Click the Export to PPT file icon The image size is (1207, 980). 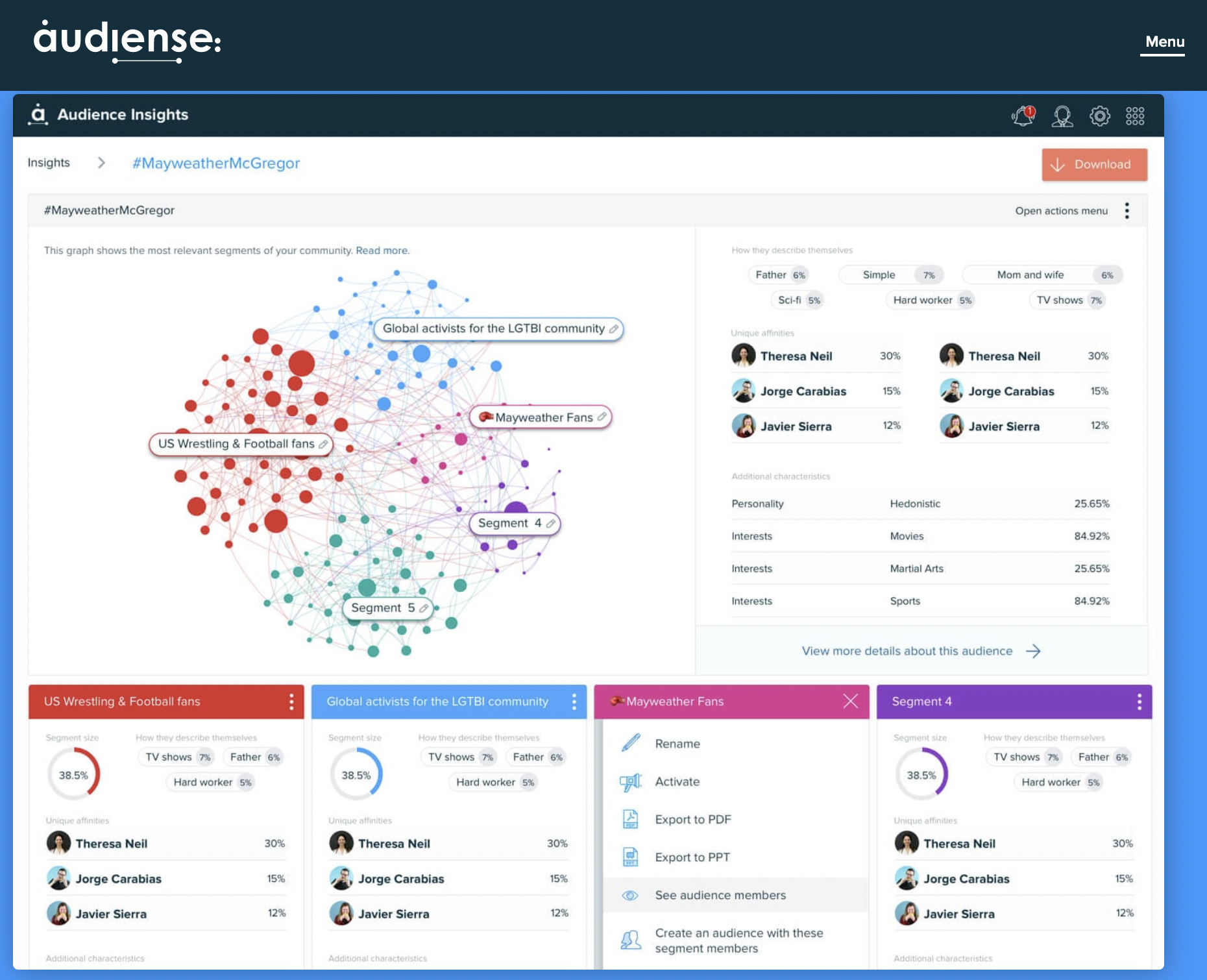coord(631,857)
